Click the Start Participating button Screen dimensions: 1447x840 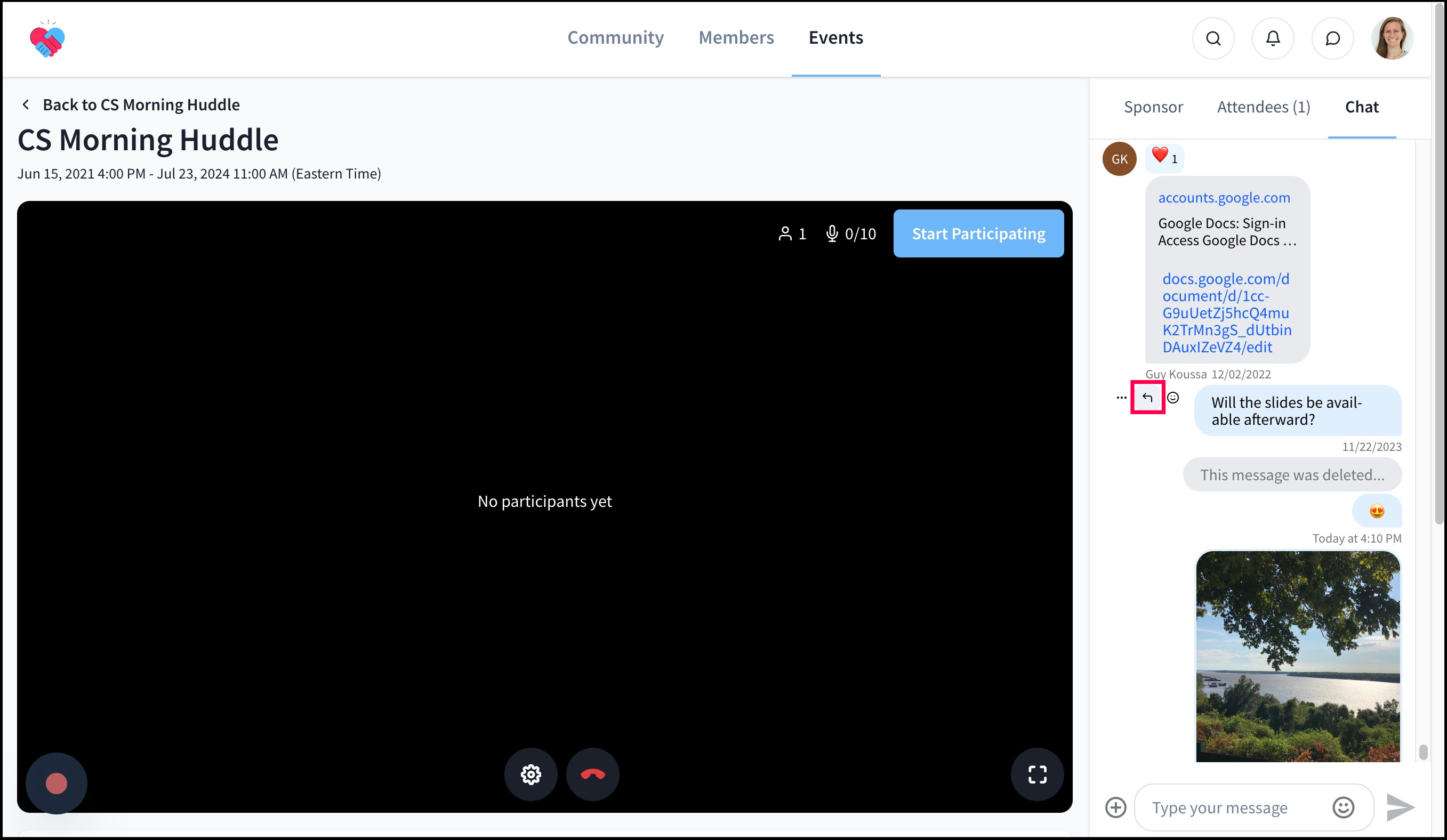pos(978,233)
